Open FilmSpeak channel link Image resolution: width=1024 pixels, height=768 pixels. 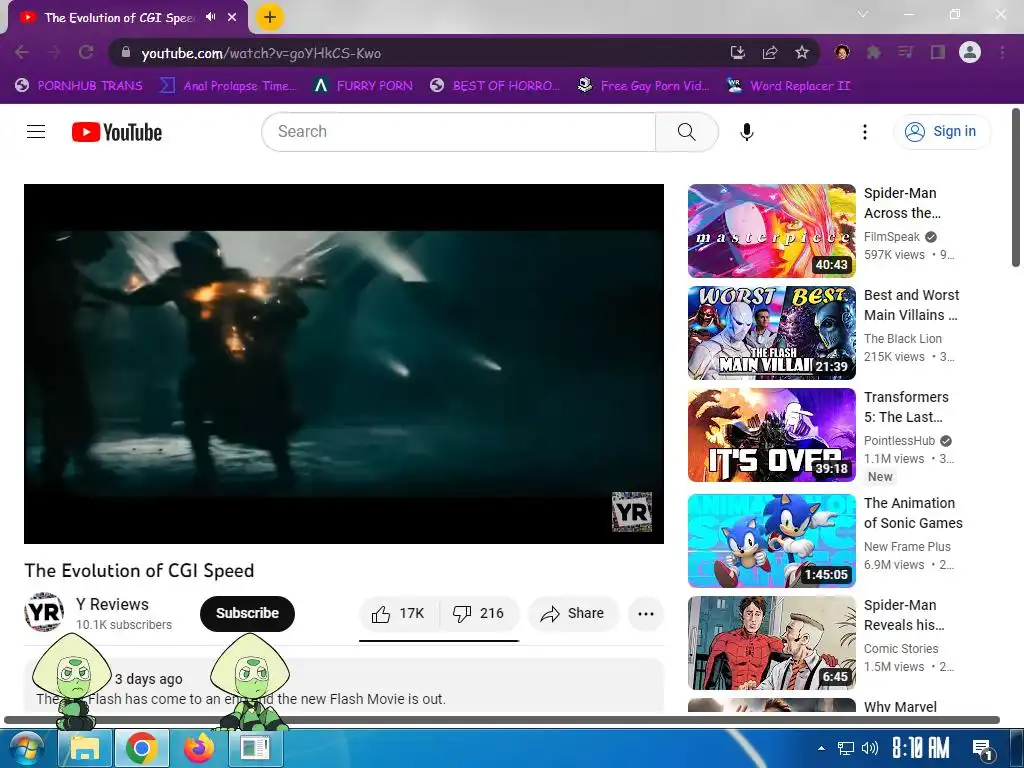coord(891,236)
